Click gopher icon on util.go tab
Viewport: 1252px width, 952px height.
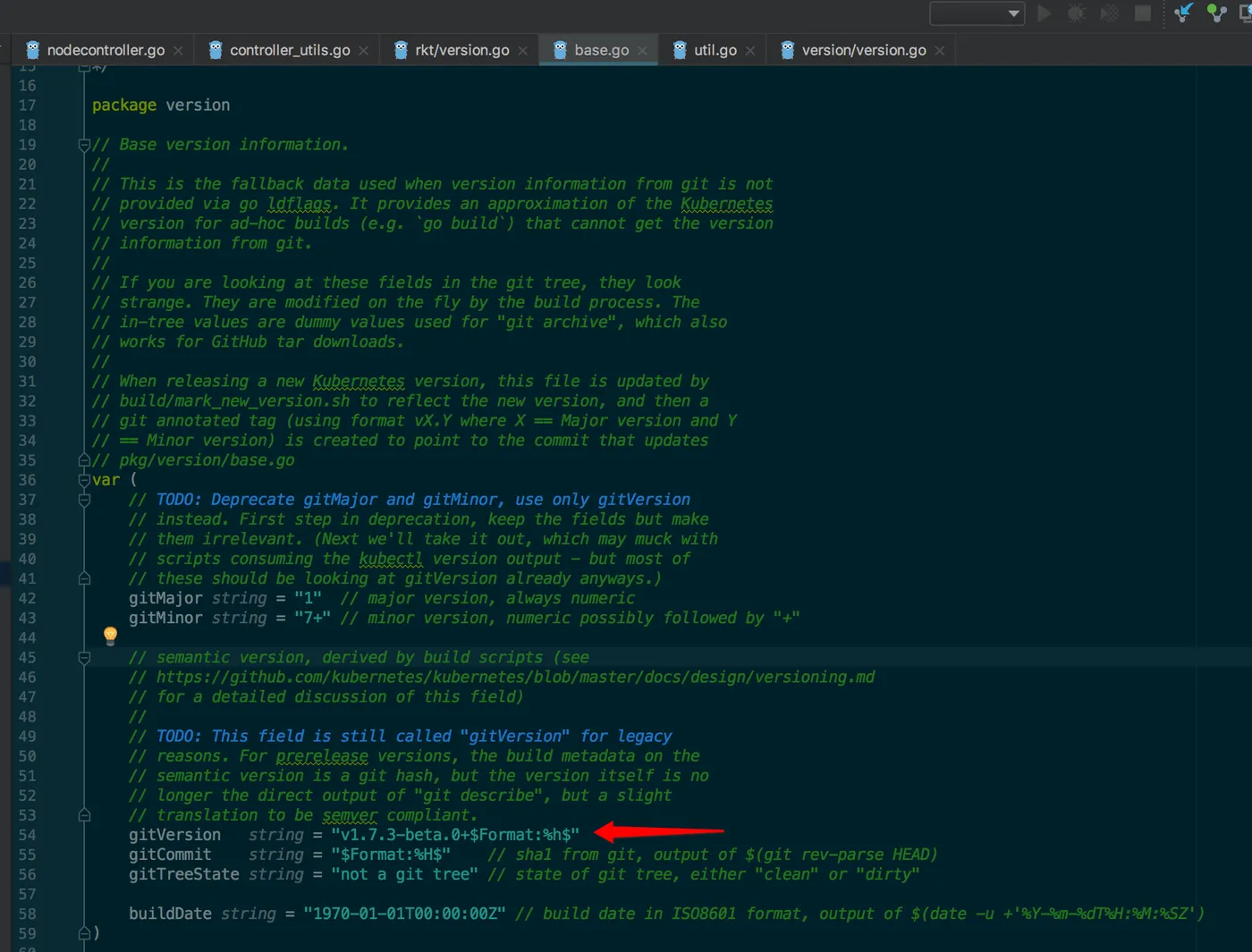680,50
